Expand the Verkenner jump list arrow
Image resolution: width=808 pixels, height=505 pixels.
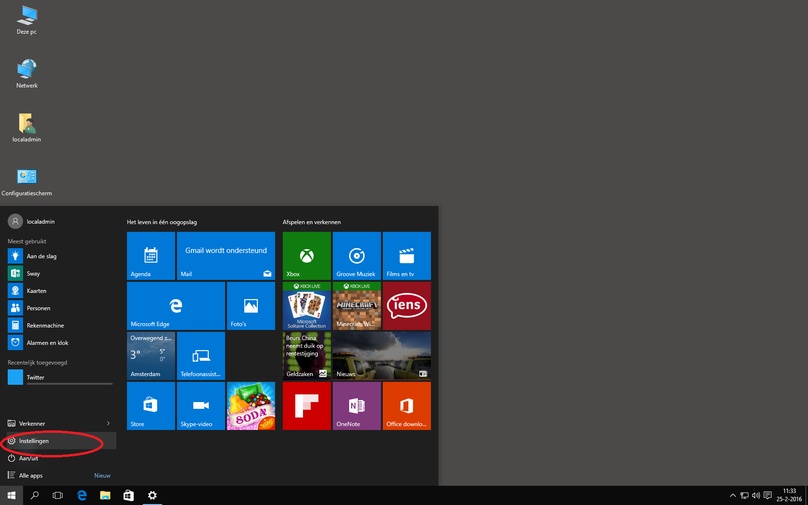pos(108,424)
